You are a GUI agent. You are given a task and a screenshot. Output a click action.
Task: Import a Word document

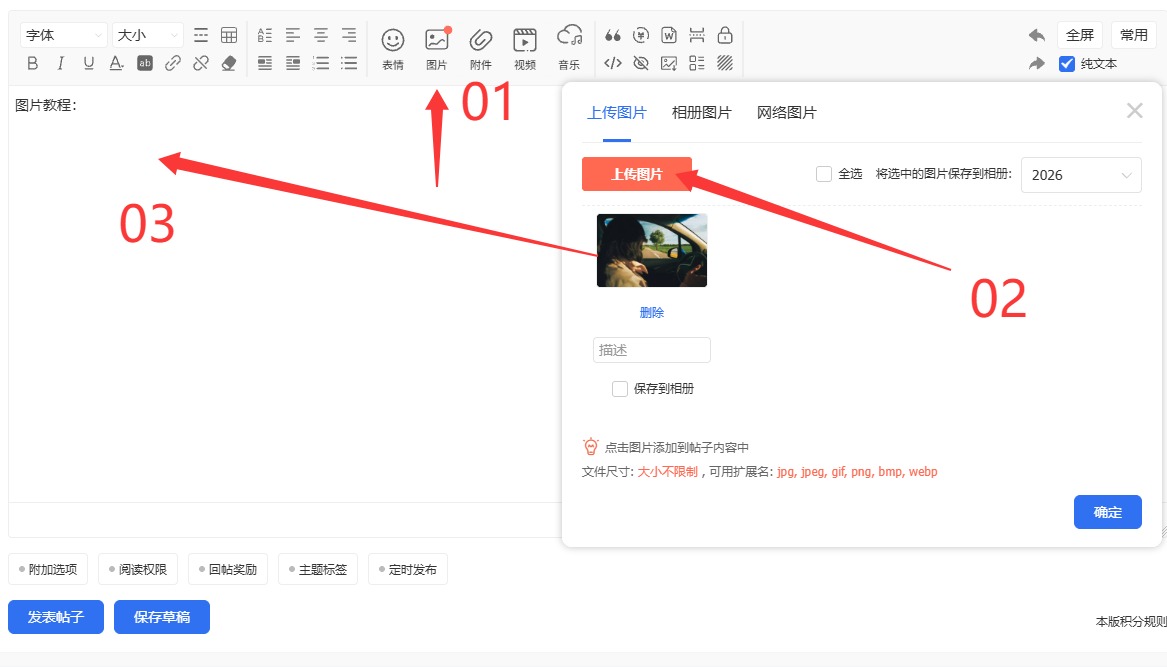[669, 35]
